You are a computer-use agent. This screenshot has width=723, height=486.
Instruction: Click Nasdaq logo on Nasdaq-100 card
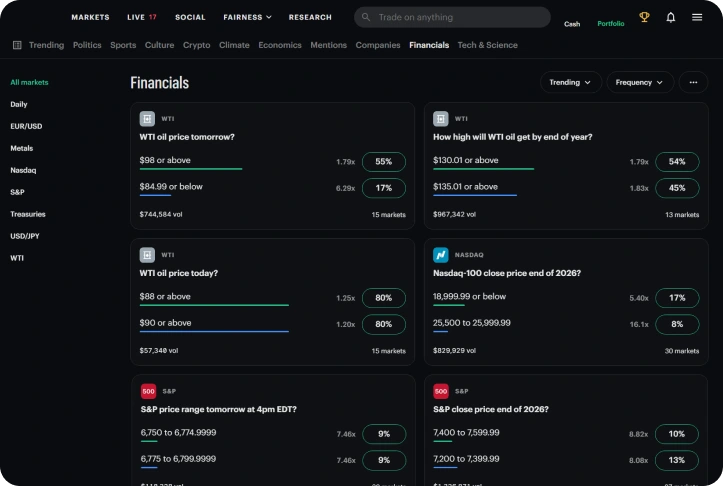tap(440, 255)
